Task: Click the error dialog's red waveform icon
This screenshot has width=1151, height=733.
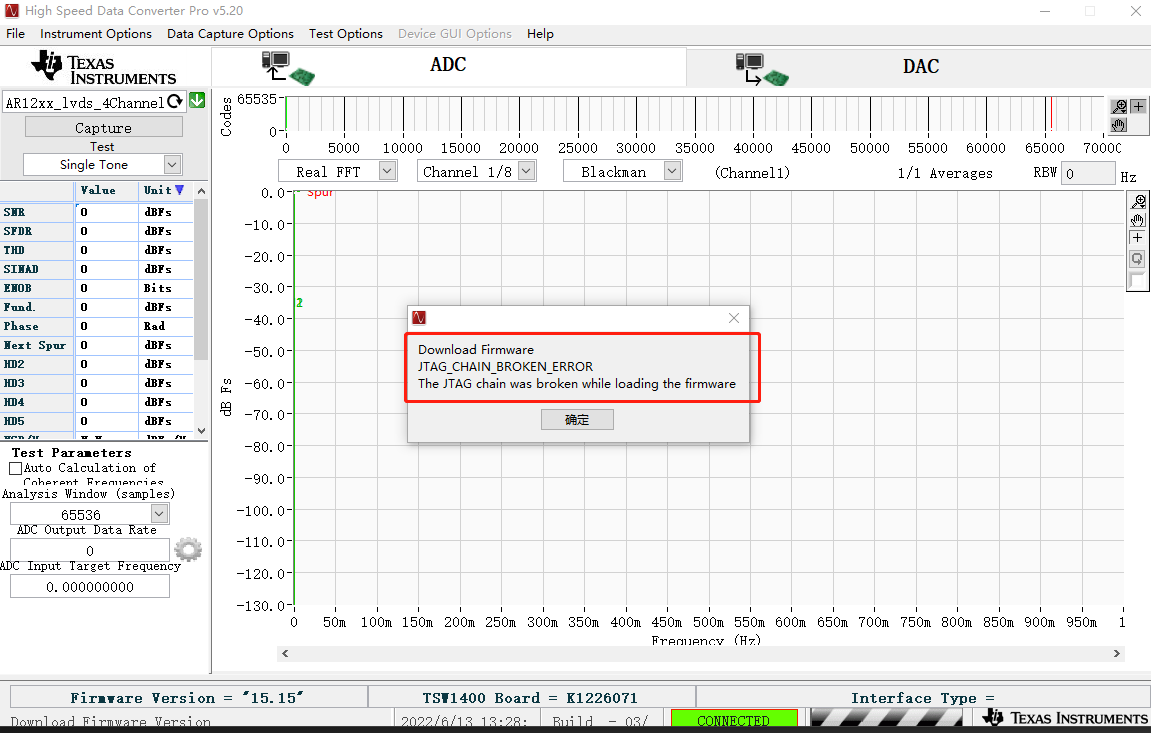Action: pyautogui.click(x=419, y=318)
